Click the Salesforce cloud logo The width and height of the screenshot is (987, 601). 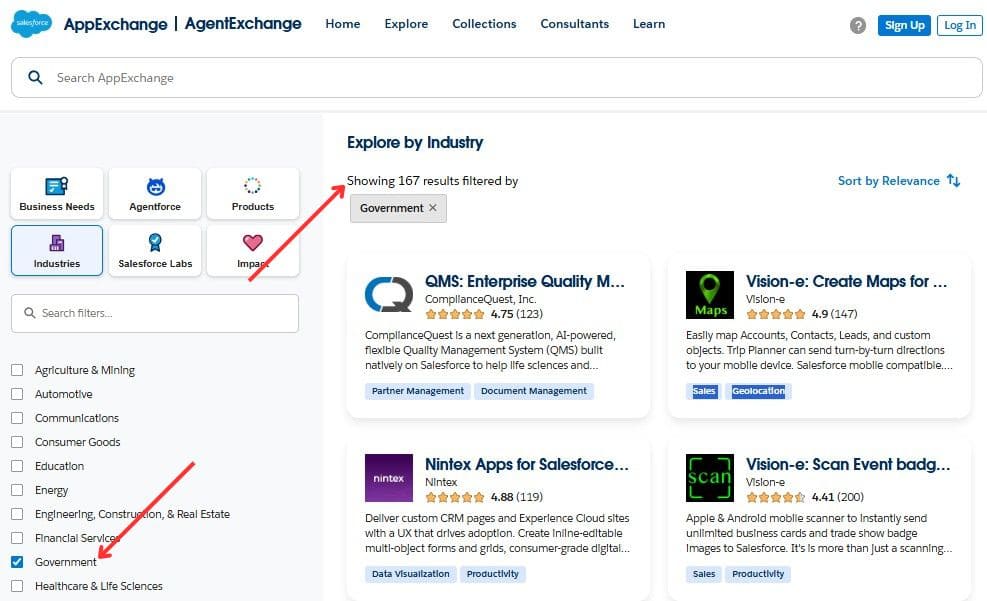[x=31, y=23]
